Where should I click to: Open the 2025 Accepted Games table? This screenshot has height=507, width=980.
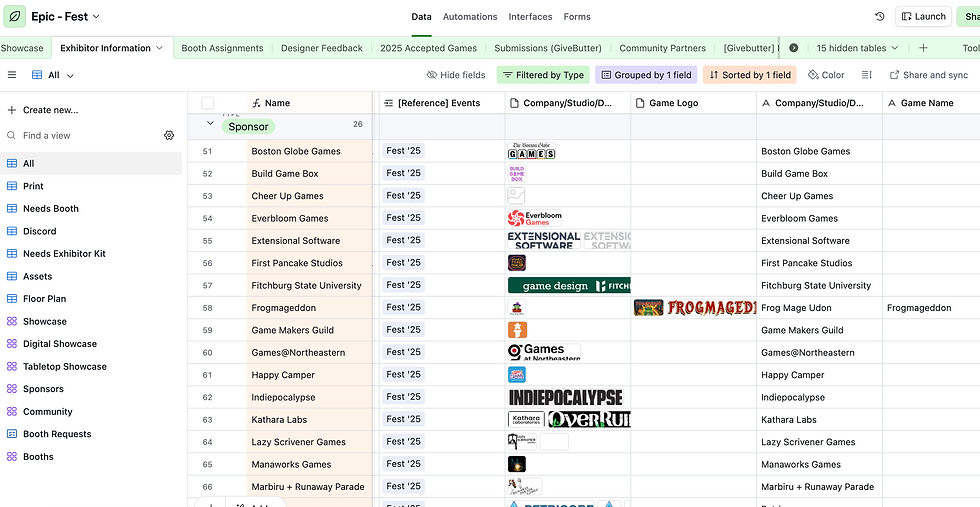pyautogui.click(x=428, y=48)
